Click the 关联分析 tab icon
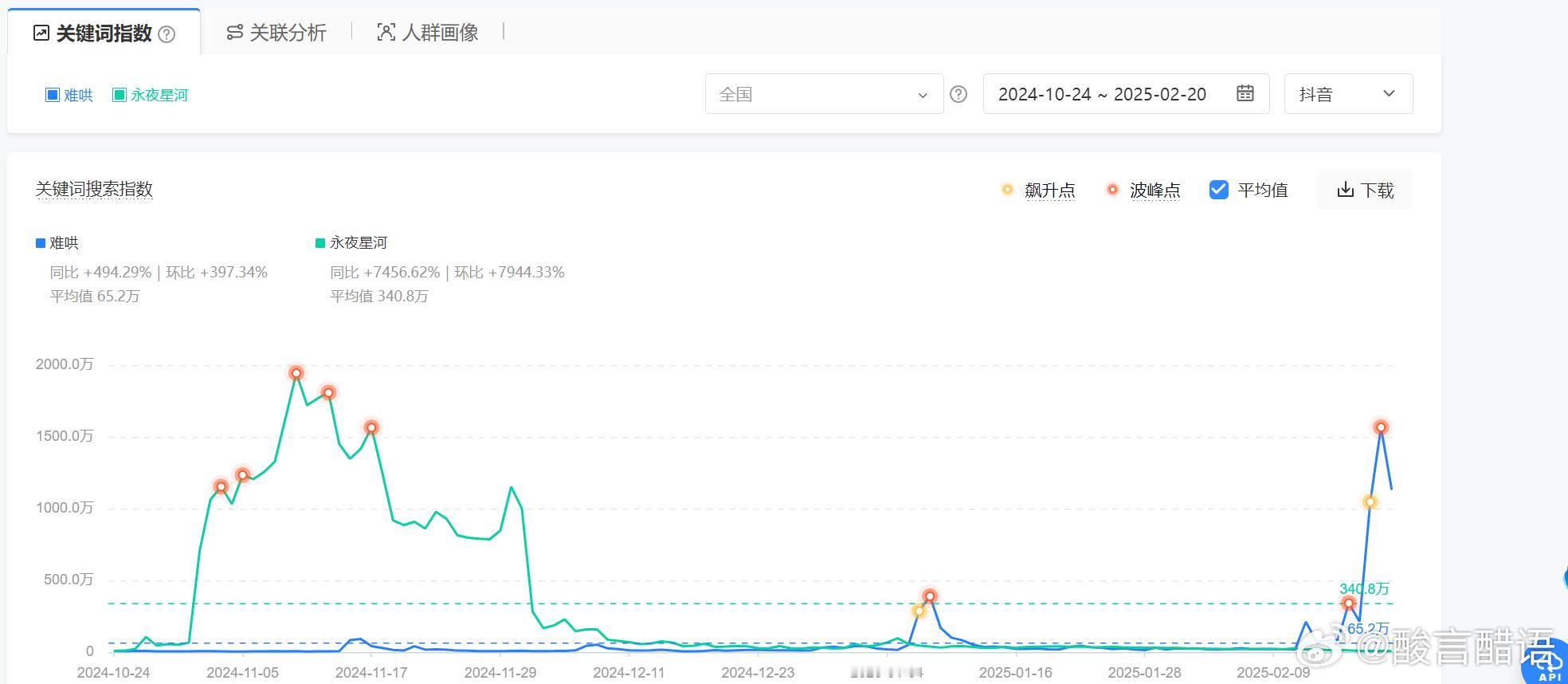Image resolution: width=1568 pixels, height=684 pixels. (x=234, y=33)
